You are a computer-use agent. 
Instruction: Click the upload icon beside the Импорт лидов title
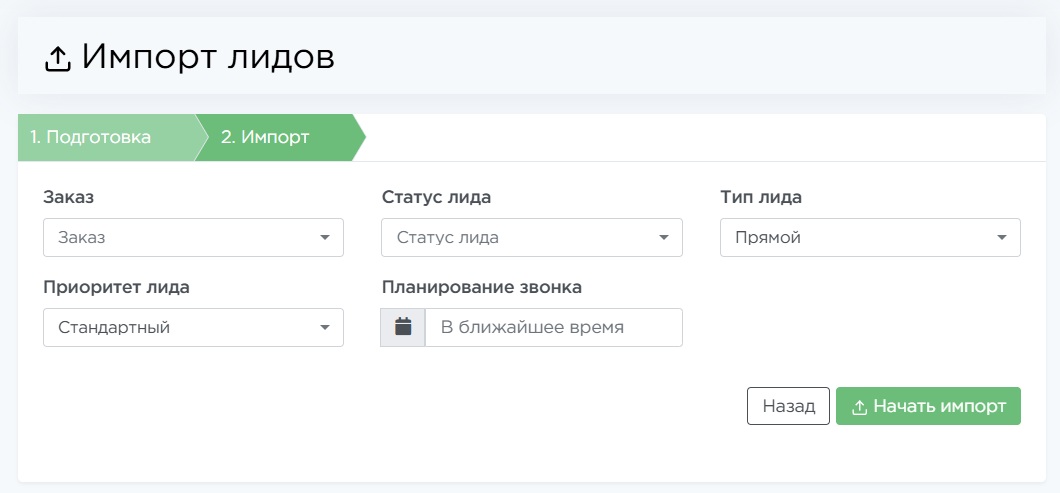(x=58, y=60)
